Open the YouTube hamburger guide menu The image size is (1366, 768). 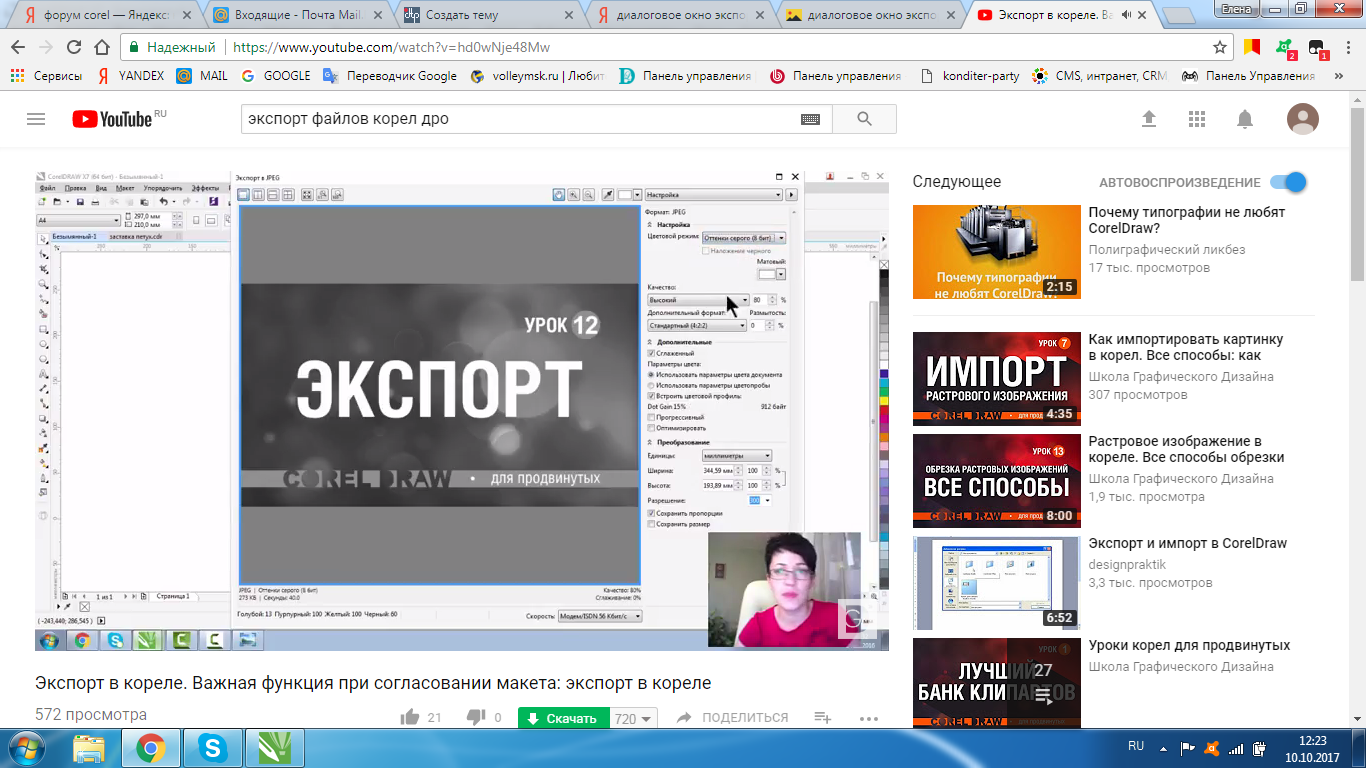click(x=36, y=119)
